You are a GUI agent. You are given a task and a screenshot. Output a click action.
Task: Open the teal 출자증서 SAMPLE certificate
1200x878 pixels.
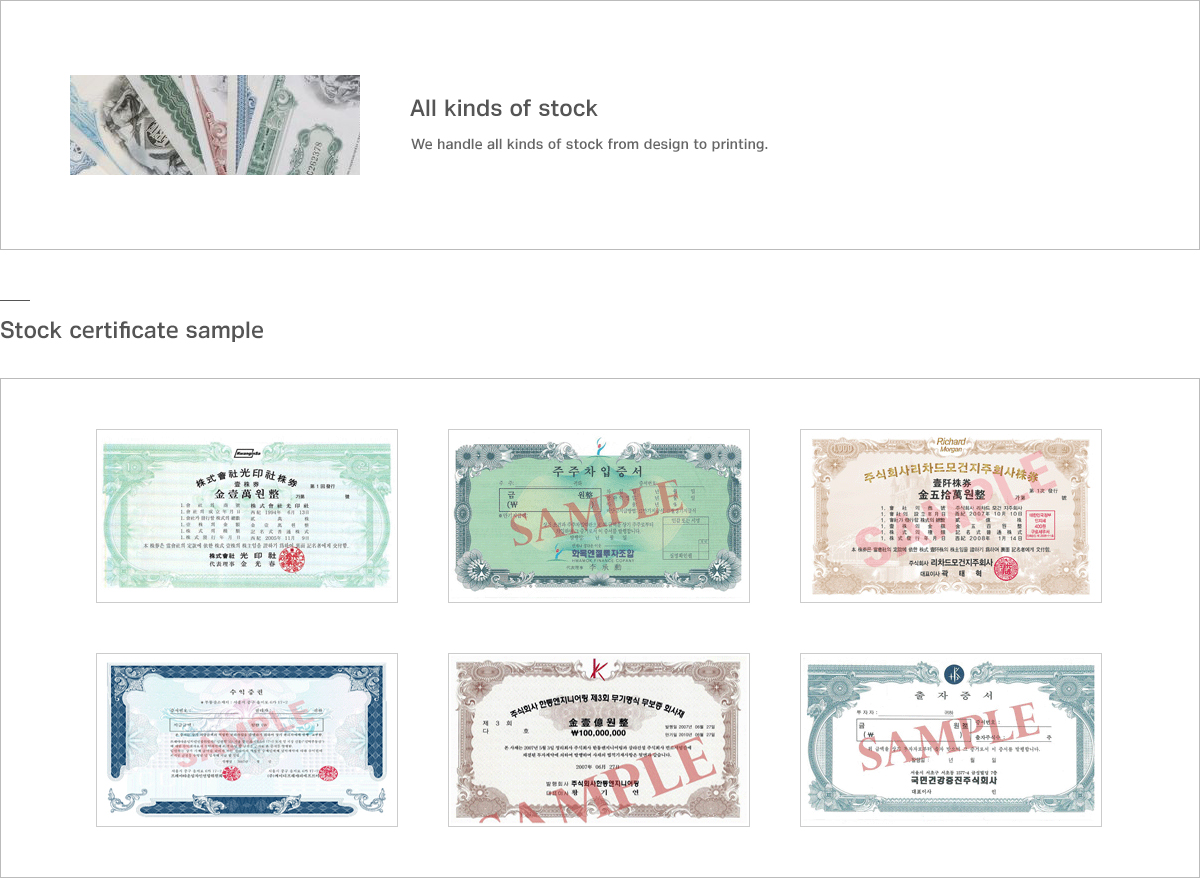(951, 740)
